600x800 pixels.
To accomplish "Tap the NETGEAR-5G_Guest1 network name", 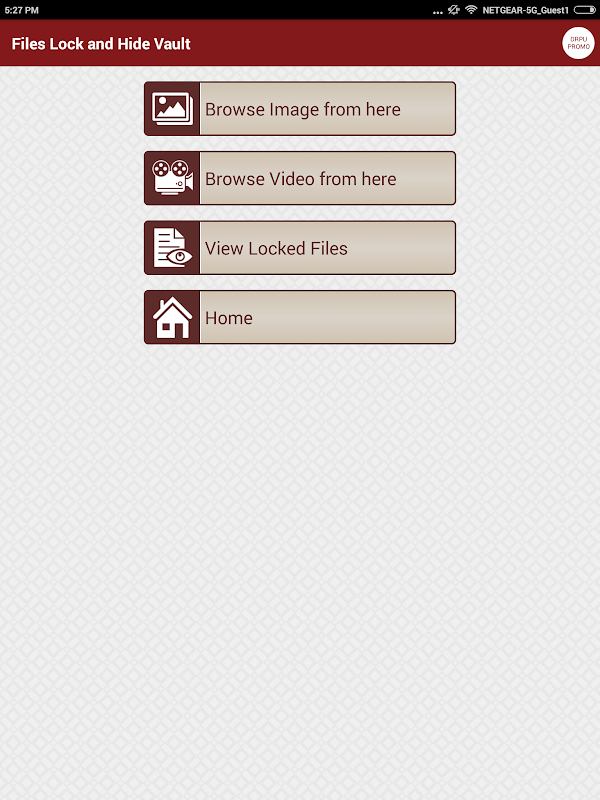I will click(x=525, y=10).
